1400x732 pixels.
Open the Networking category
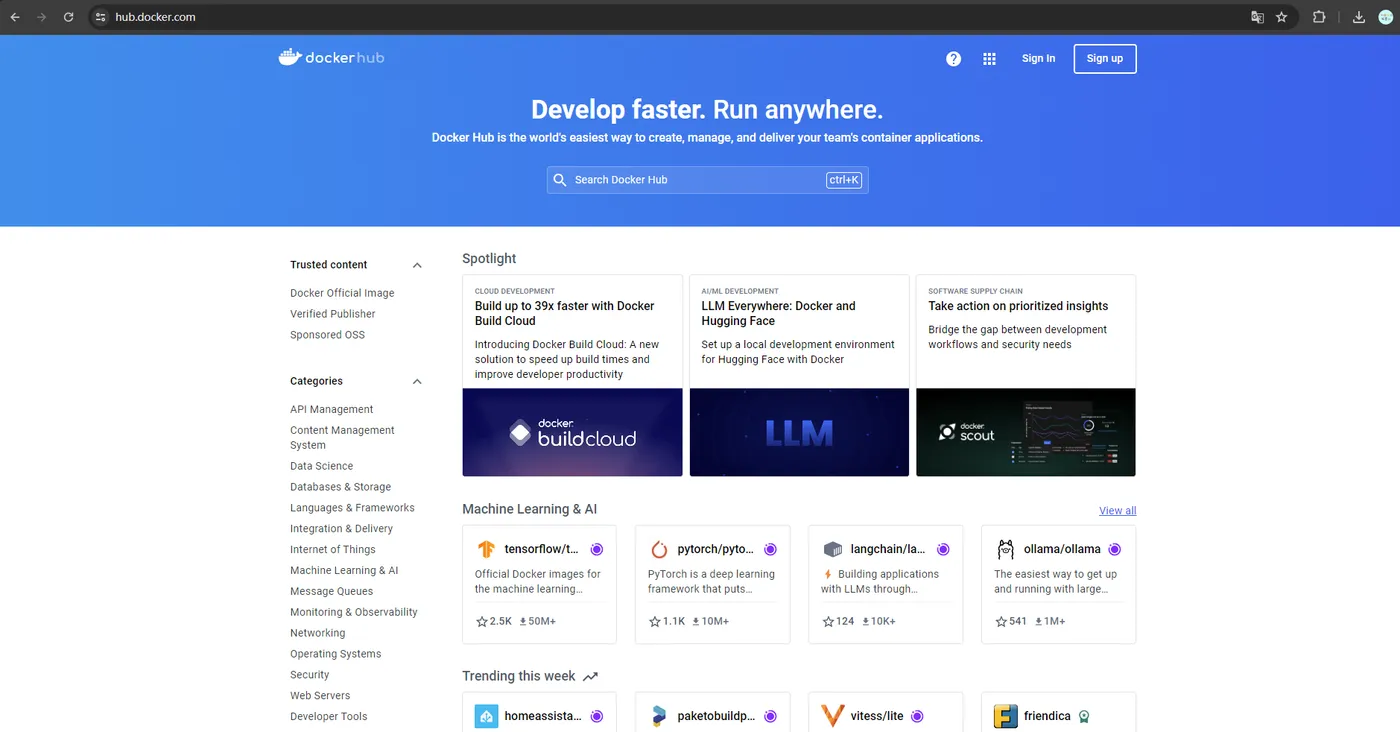coord(317,633)
